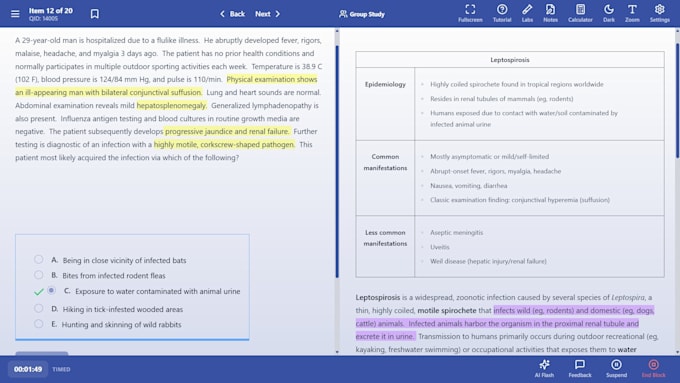Click the Epidemiology row label
This screenshot has width=680, height=383.
click(x=385, y=84)
